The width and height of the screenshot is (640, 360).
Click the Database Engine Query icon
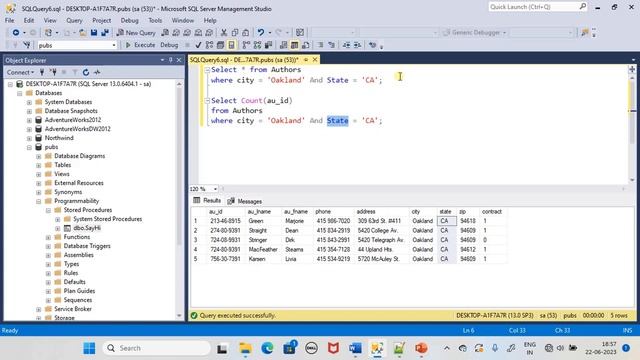pos(165,32)
